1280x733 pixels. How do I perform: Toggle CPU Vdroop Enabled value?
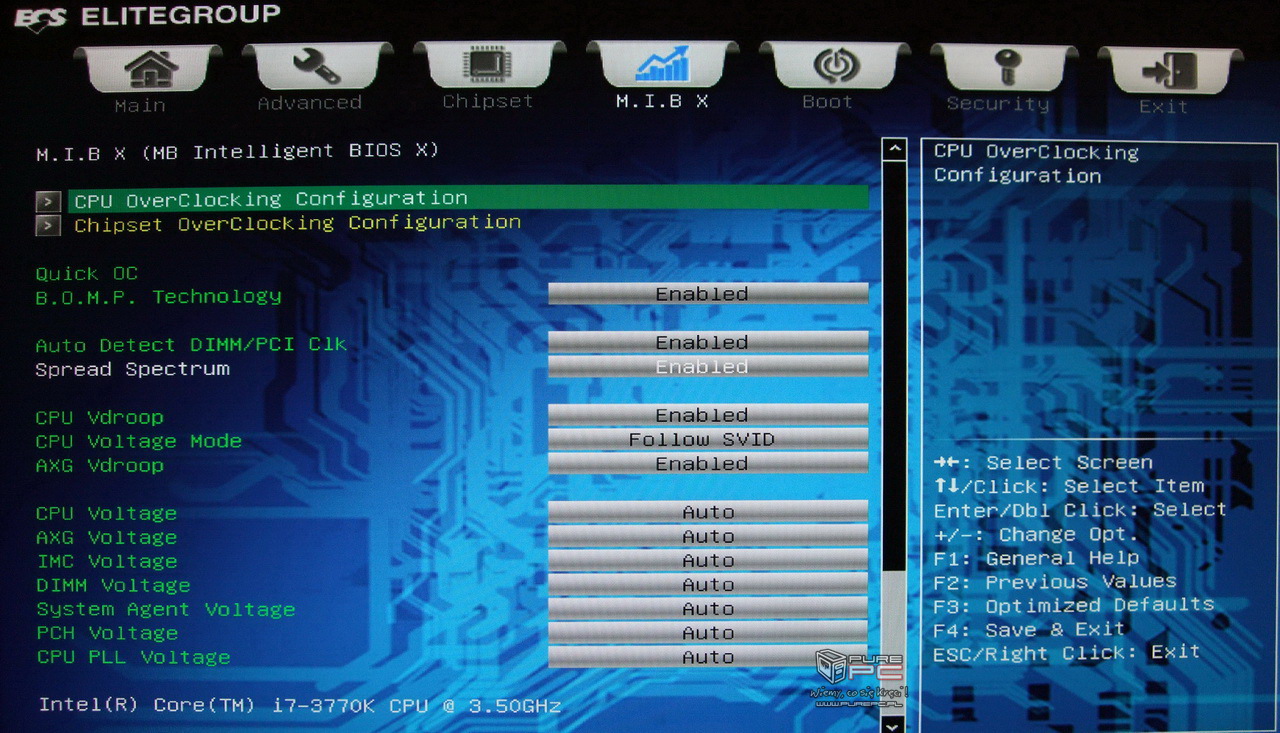708,415
